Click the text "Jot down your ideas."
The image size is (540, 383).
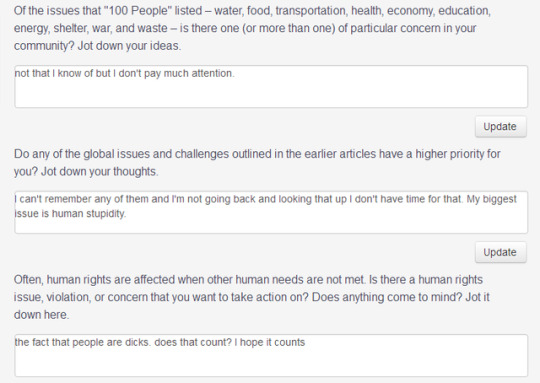point(129,46)
